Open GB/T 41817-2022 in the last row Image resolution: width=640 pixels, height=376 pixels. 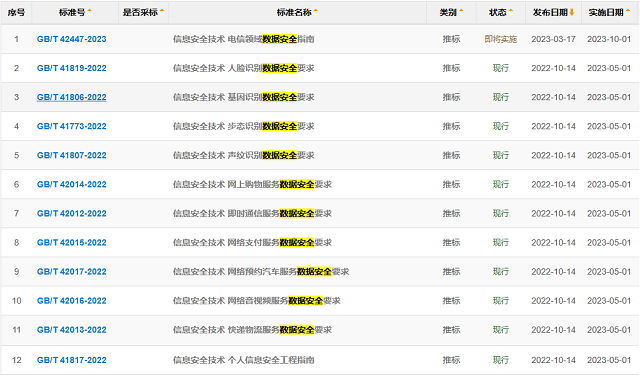[71, 360]
